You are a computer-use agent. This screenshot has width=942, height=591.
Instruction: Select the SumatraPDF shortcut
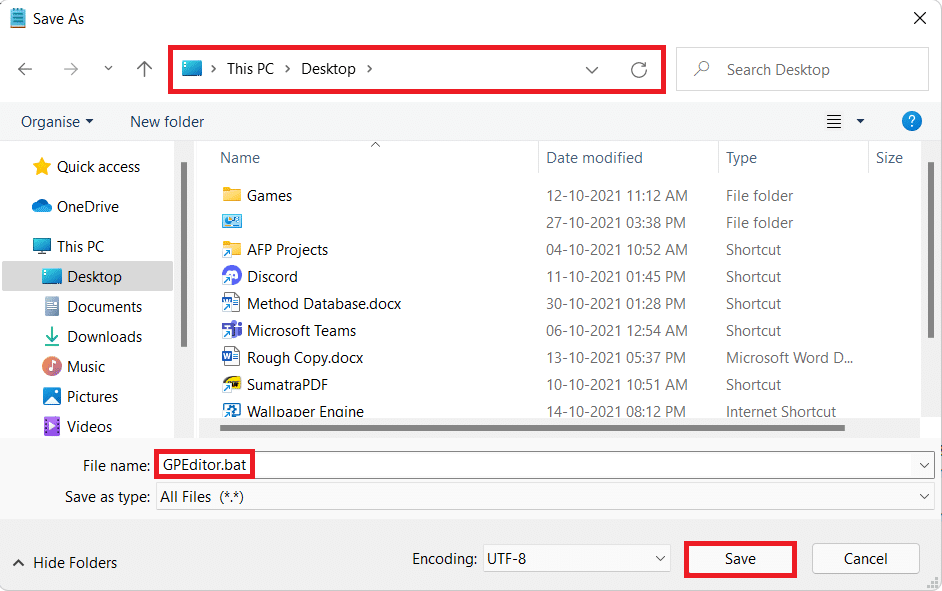coord(287,385)
